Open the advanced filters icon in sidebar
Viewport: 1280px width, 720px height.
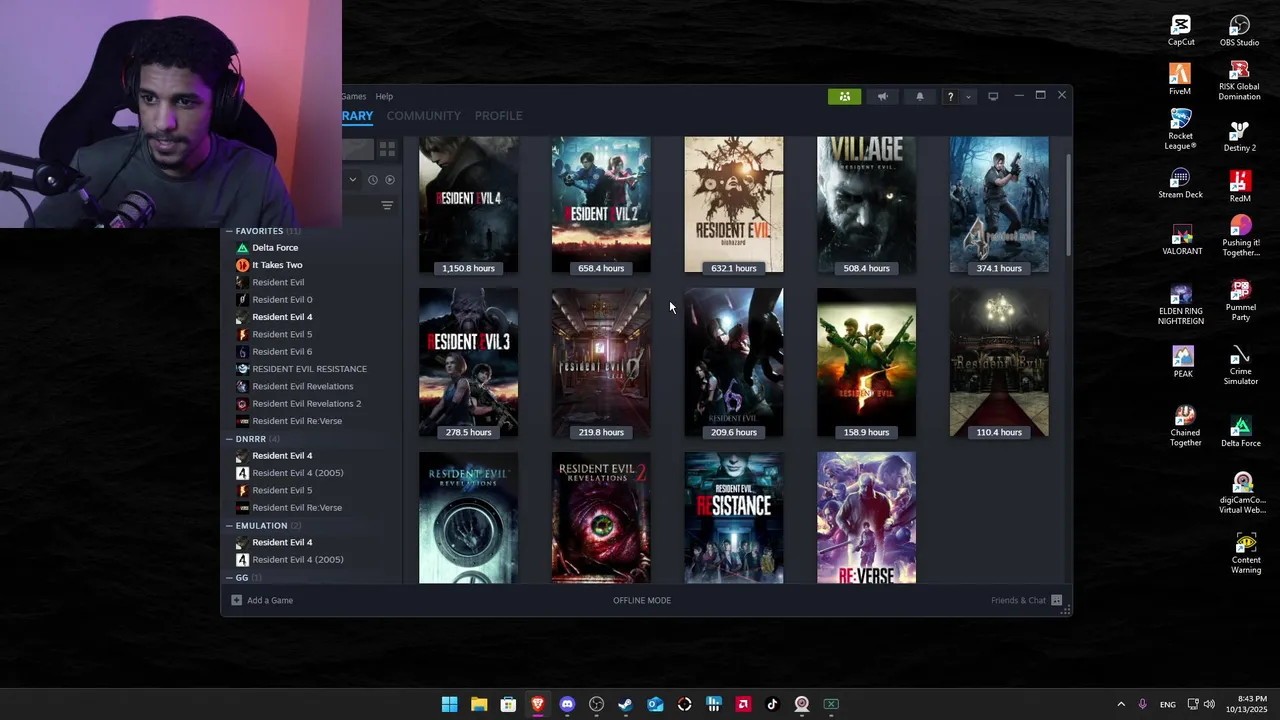pyautogui.click(x=387, y=205)
